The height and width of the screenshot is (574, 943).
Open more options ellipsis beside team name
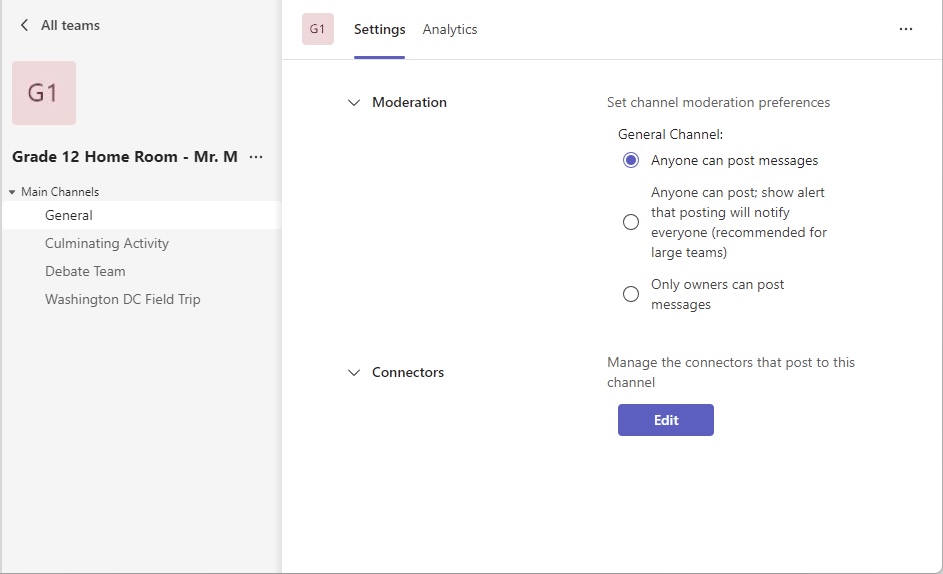click(x=256, y=157)
